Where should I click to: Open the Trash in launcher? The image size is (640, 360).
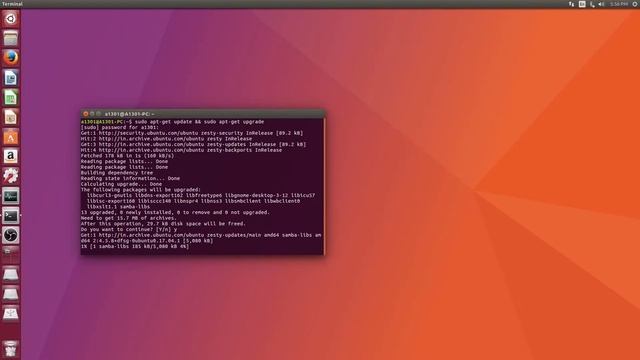pos(11,349)
